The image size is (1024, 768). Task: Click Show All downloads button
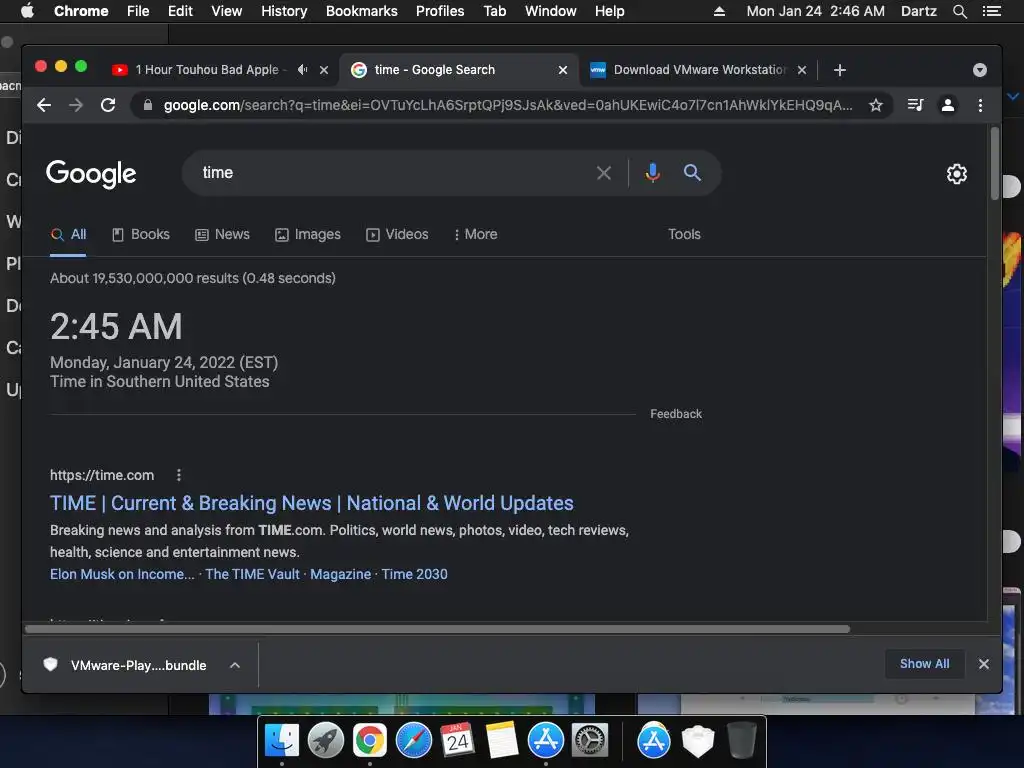click(x=924, y=664)
